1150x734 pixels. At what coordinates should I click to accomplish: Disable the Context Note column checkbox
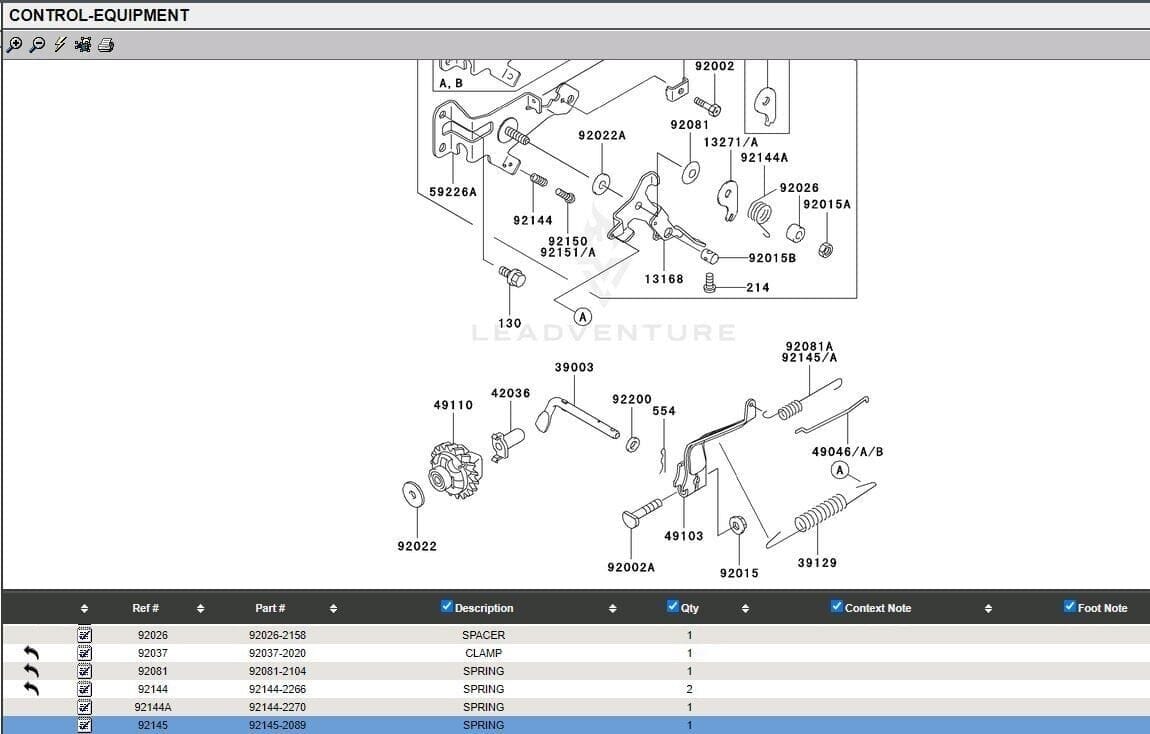tap(837, 606)
